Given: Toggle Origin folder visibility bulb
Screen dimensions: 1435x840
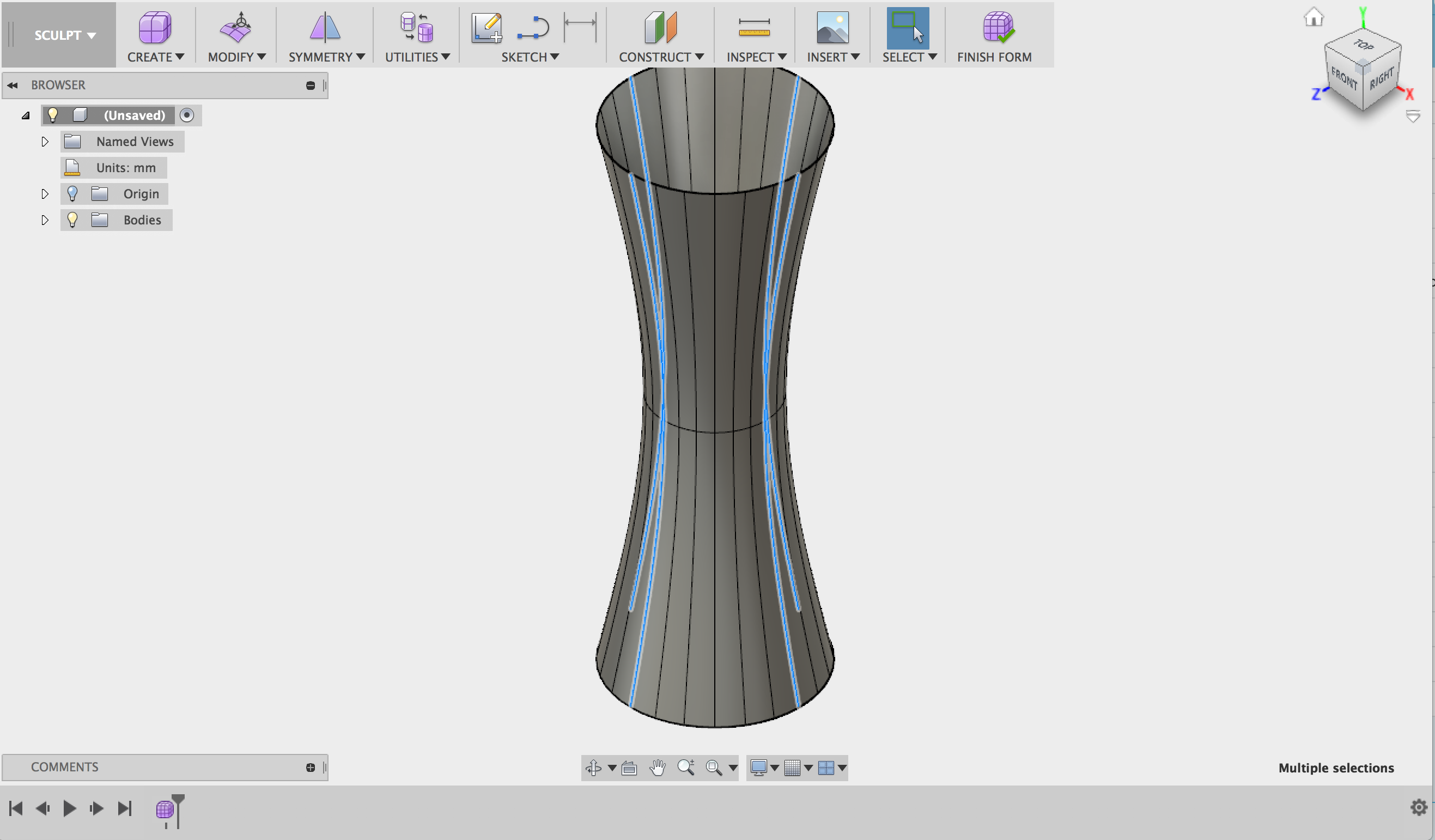Looking at the screenshot, I should coord(72,193).
